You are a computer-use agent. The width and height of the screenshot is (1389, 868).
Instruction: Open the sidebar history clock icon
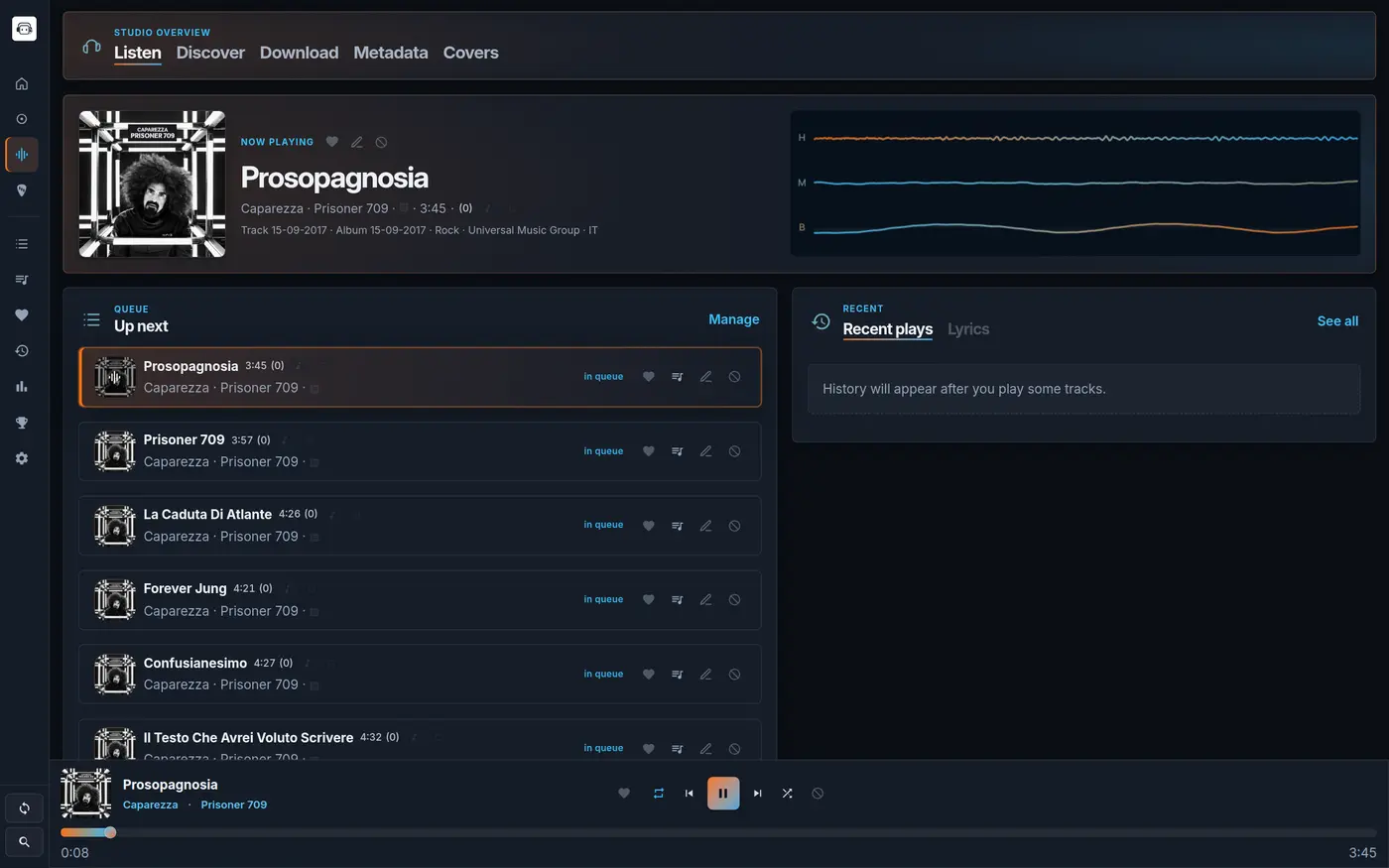point(22,351)
